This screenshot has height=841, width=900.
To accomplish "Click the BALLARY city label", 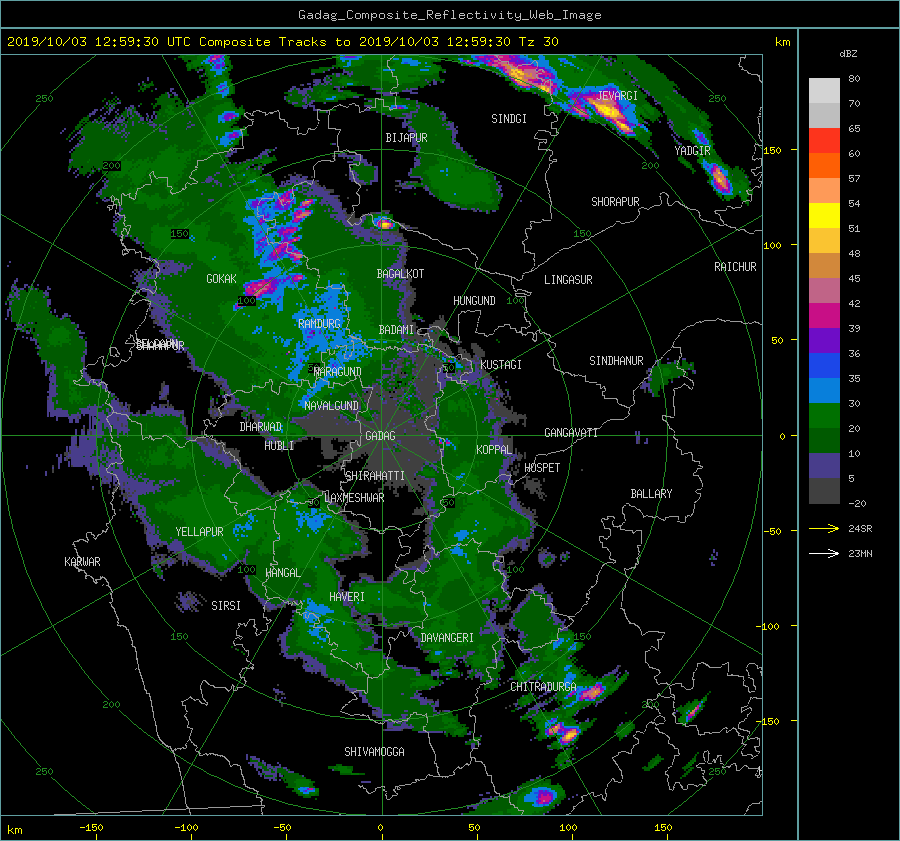I will (x=651, y=493).
